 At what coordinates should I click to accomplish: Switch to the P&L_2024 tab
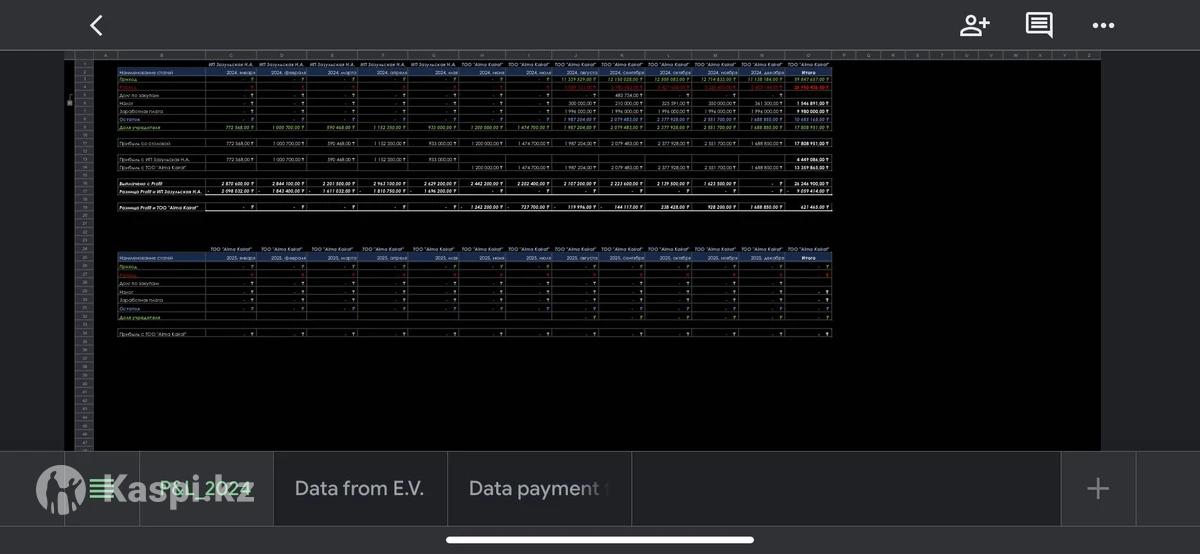[207, 488]
